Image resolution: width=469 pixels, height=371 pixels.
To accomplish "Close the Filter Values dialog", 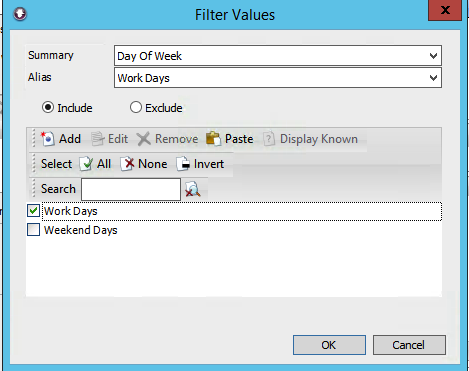I will [x=445, y=10].
